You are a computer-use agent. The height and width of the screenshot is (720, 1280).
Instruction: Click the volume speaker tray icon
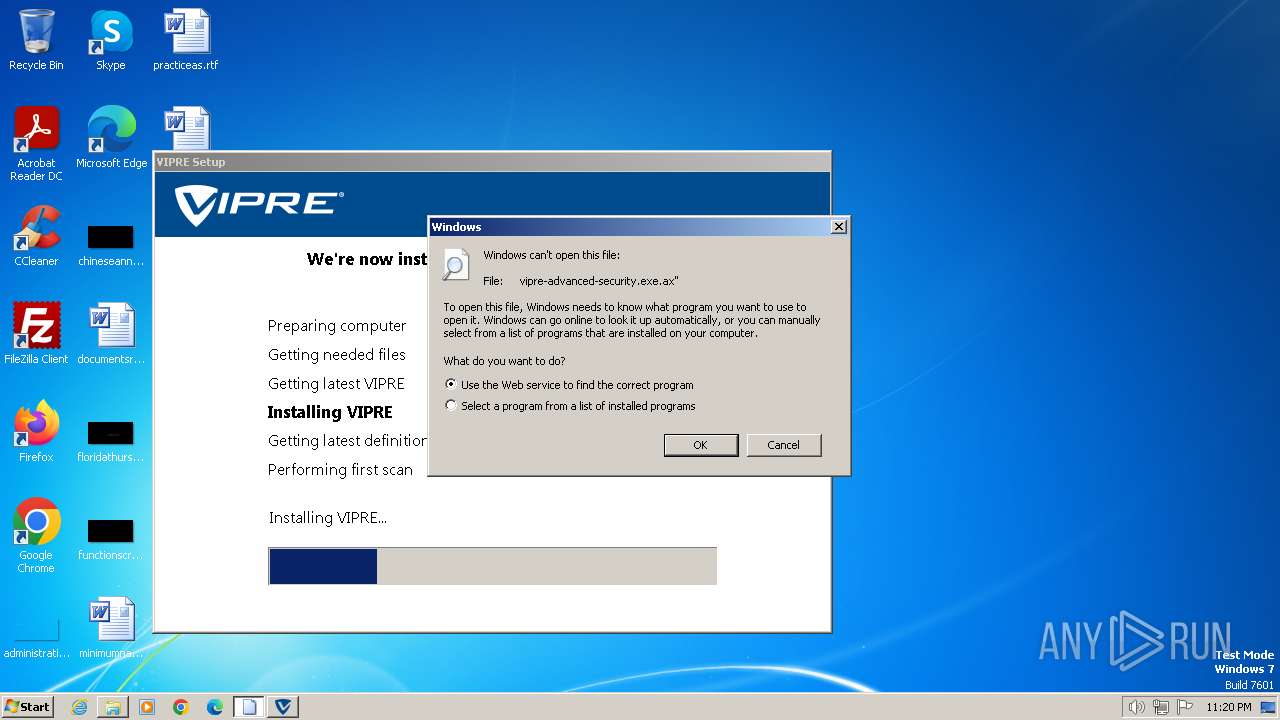click(x=1136, y=707)
